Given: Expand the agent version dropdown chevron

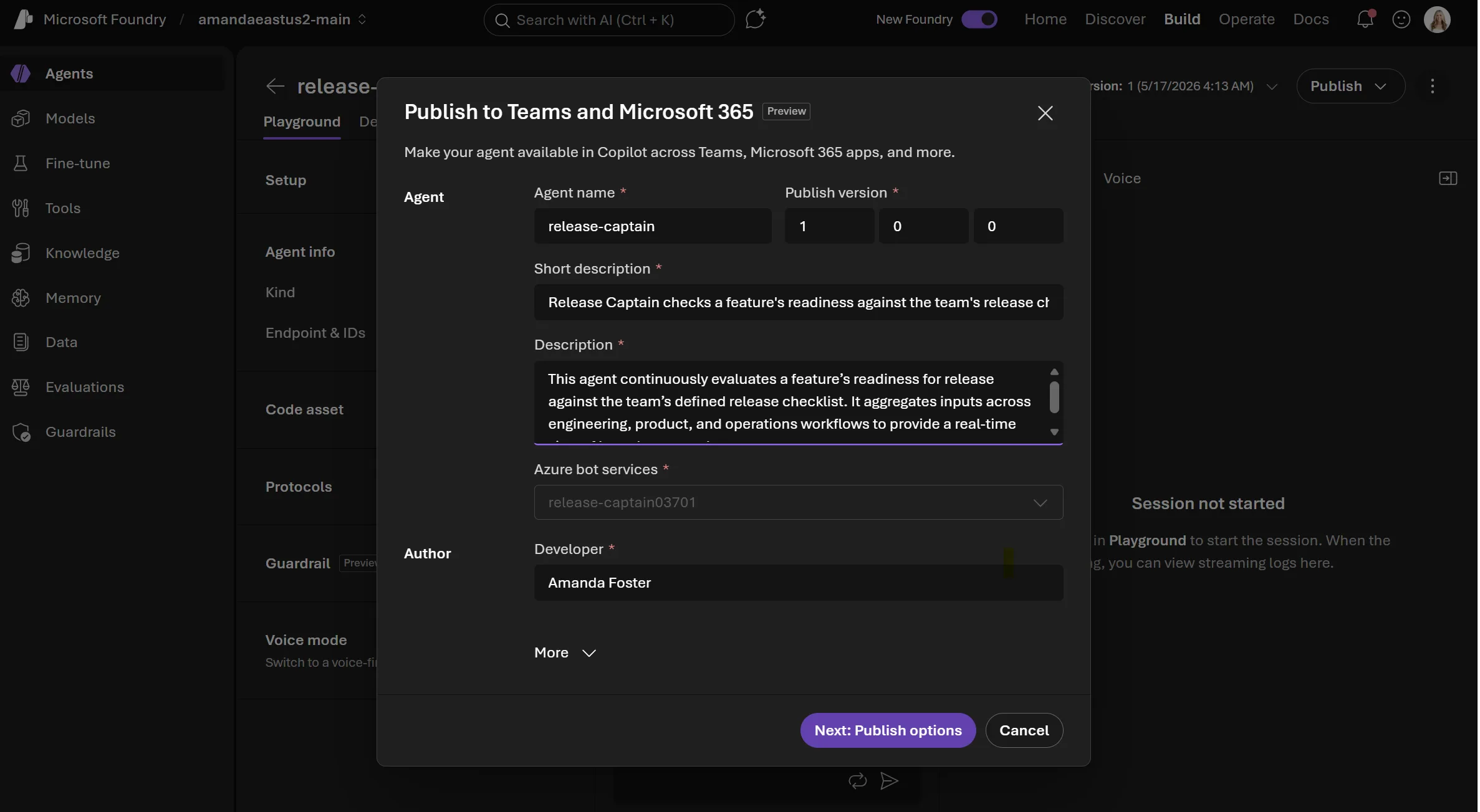Looking at the screenshot, I should 1272,86.
